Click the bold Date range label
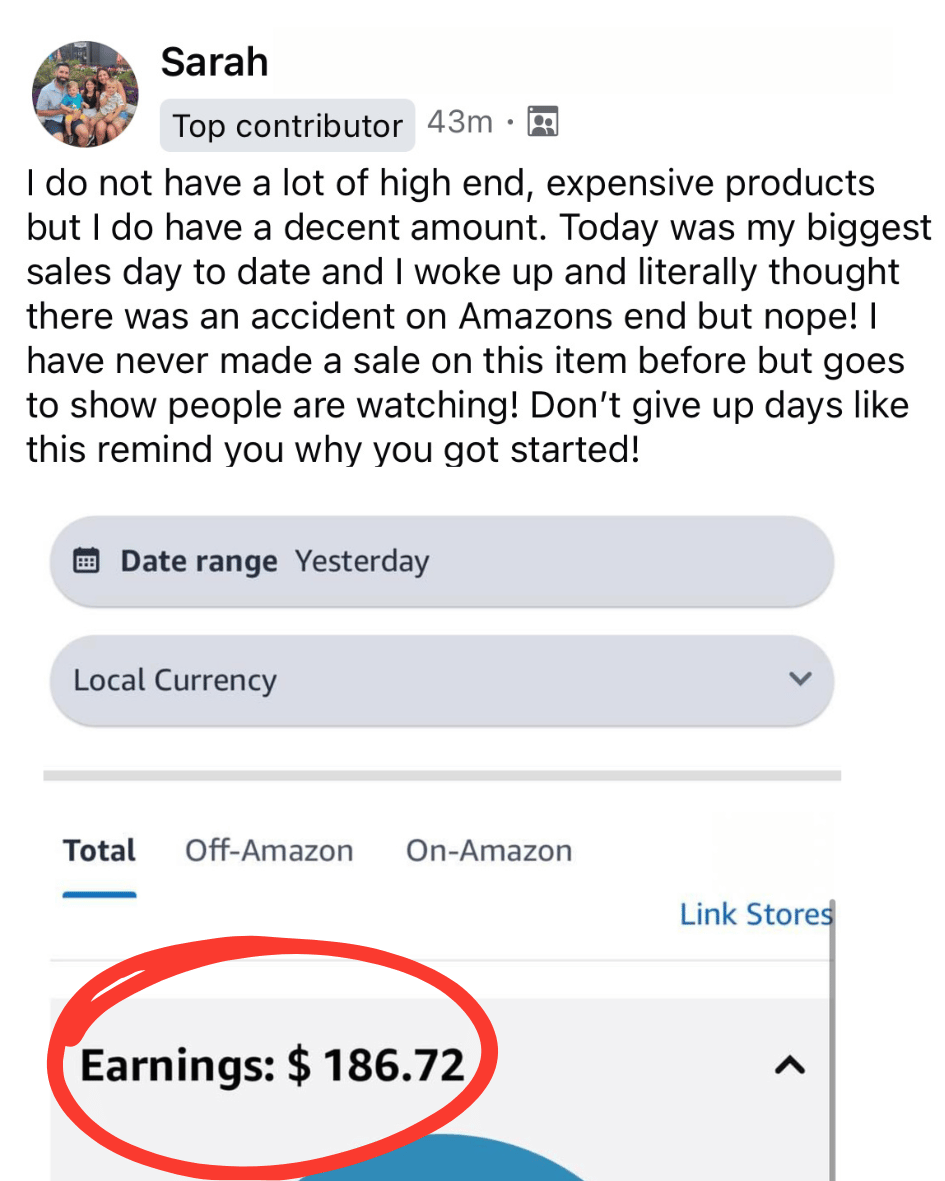Image resolution: width=945 pixels, height=1181 pixels. tap(198, 561)
